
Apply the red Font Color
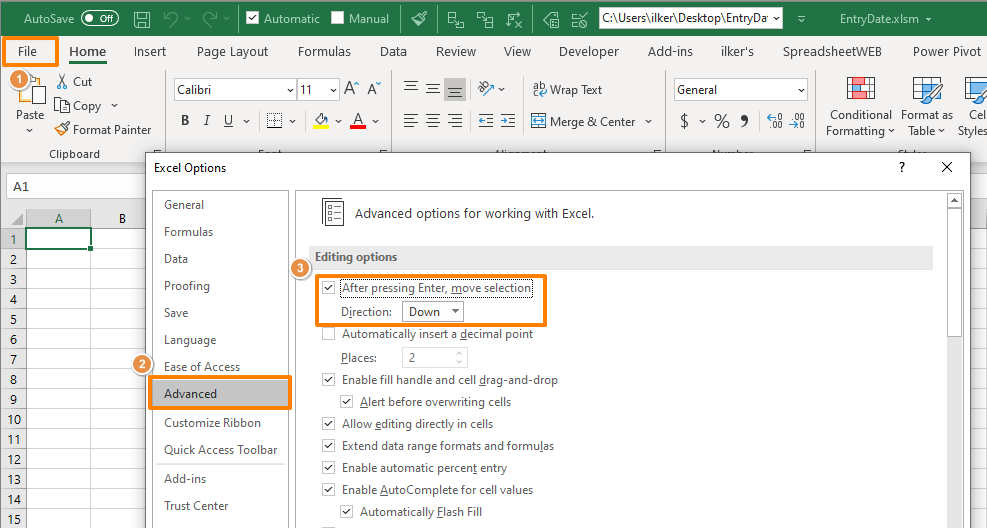(x=358, y=120)
